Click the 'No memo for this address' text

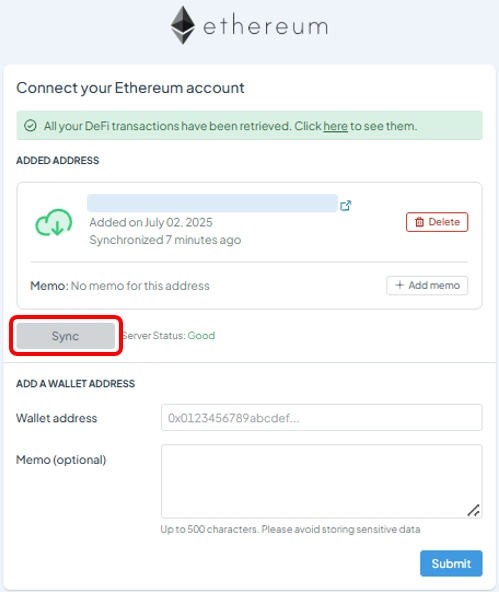pyautogui.click(x=140, y=286)
